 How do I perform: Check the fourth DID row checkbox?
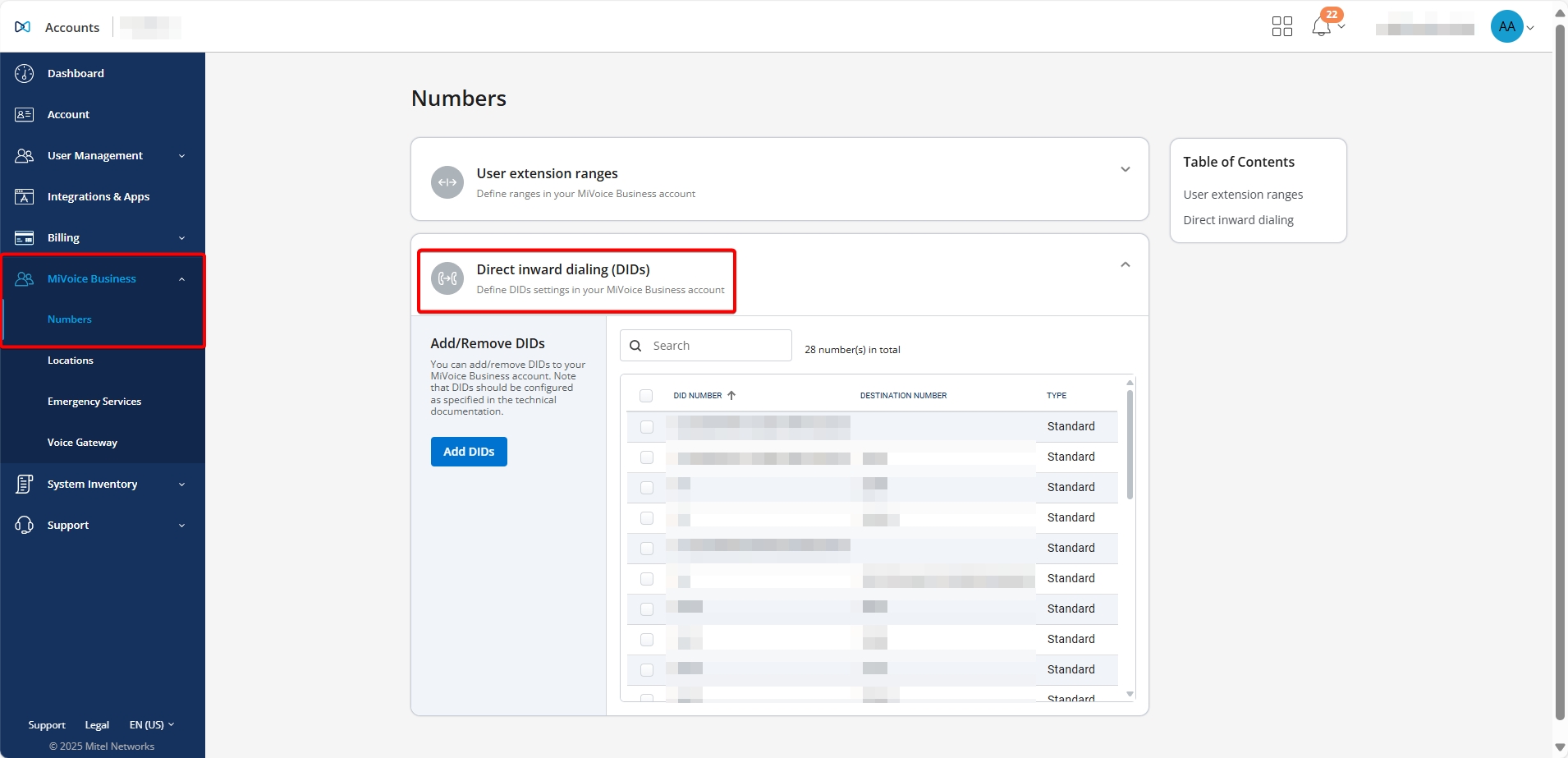(647, 518)
